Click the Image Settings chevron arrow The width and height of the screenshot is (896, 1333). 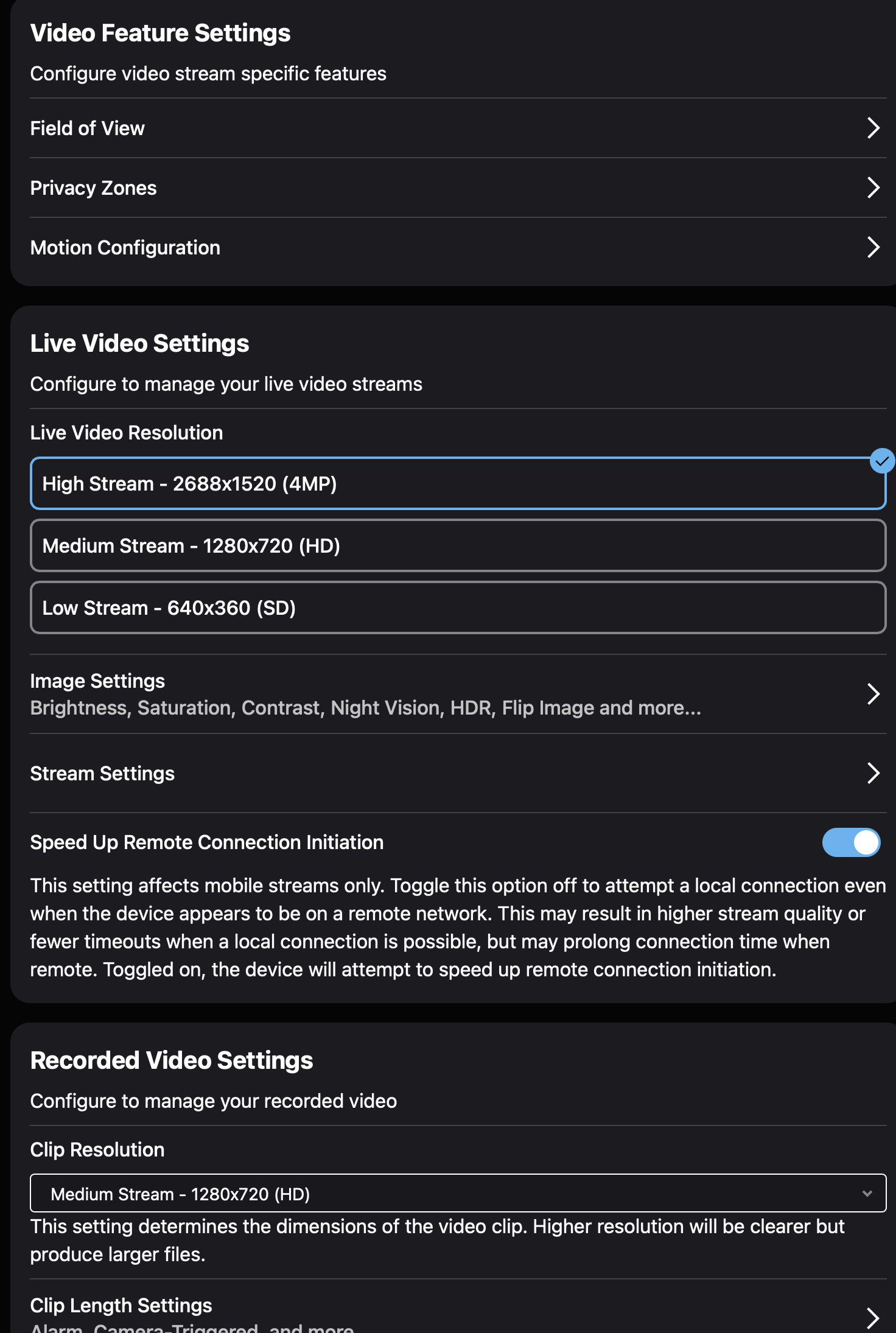(x=873, y=694)
